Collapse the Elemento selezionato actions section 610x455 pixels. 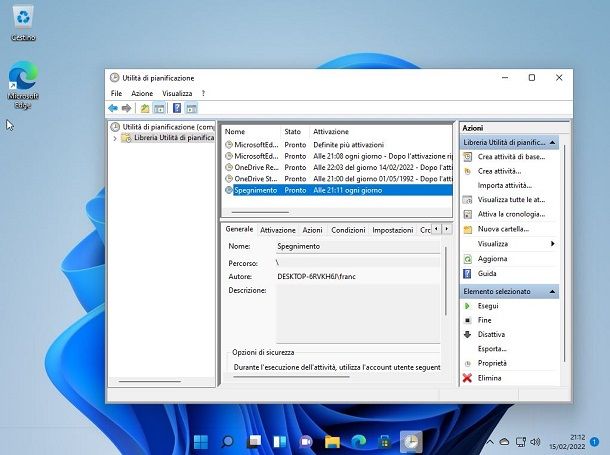point(552,292)
